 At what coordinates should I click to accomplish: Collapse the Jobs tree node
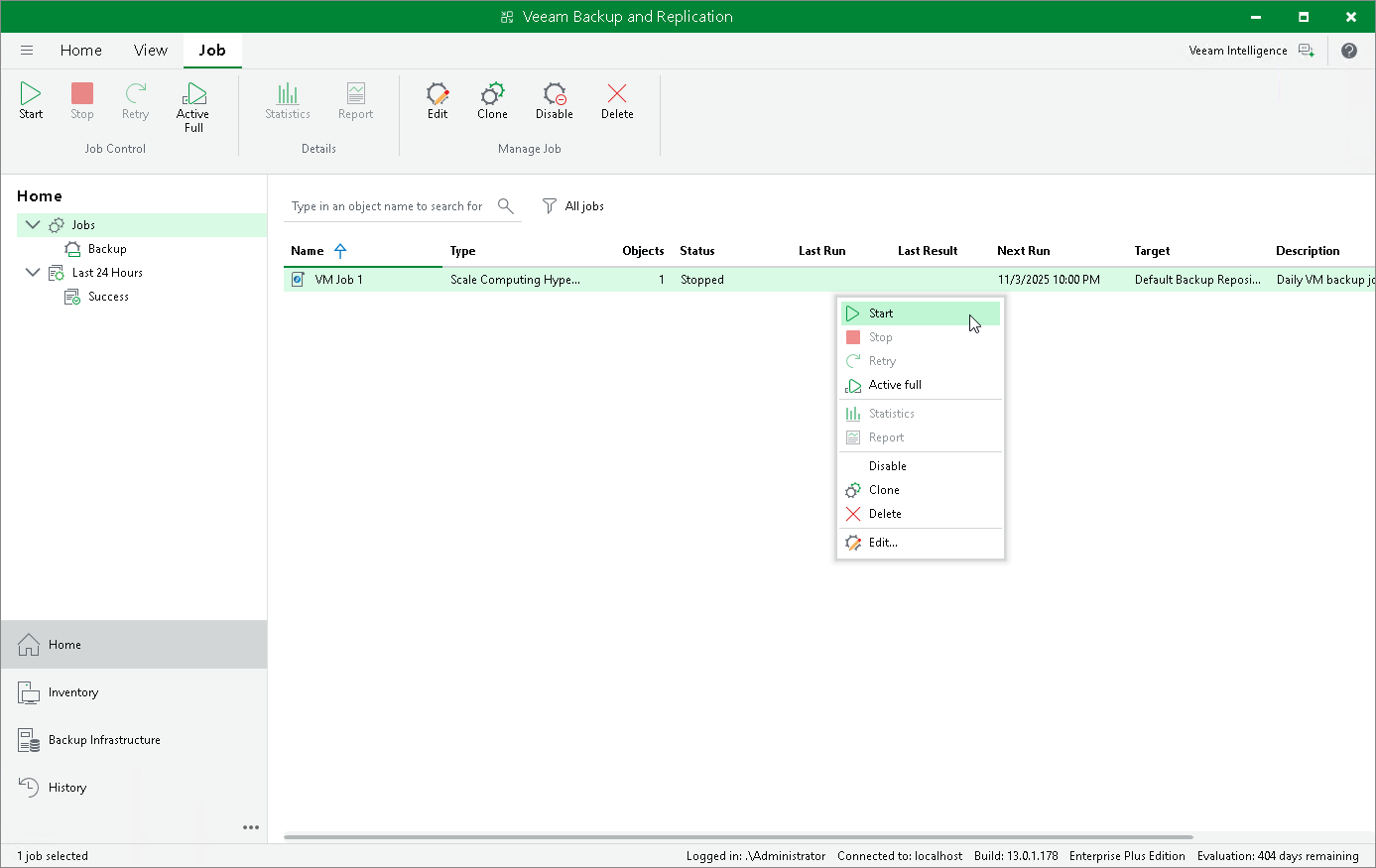click(x=33, y=225)
